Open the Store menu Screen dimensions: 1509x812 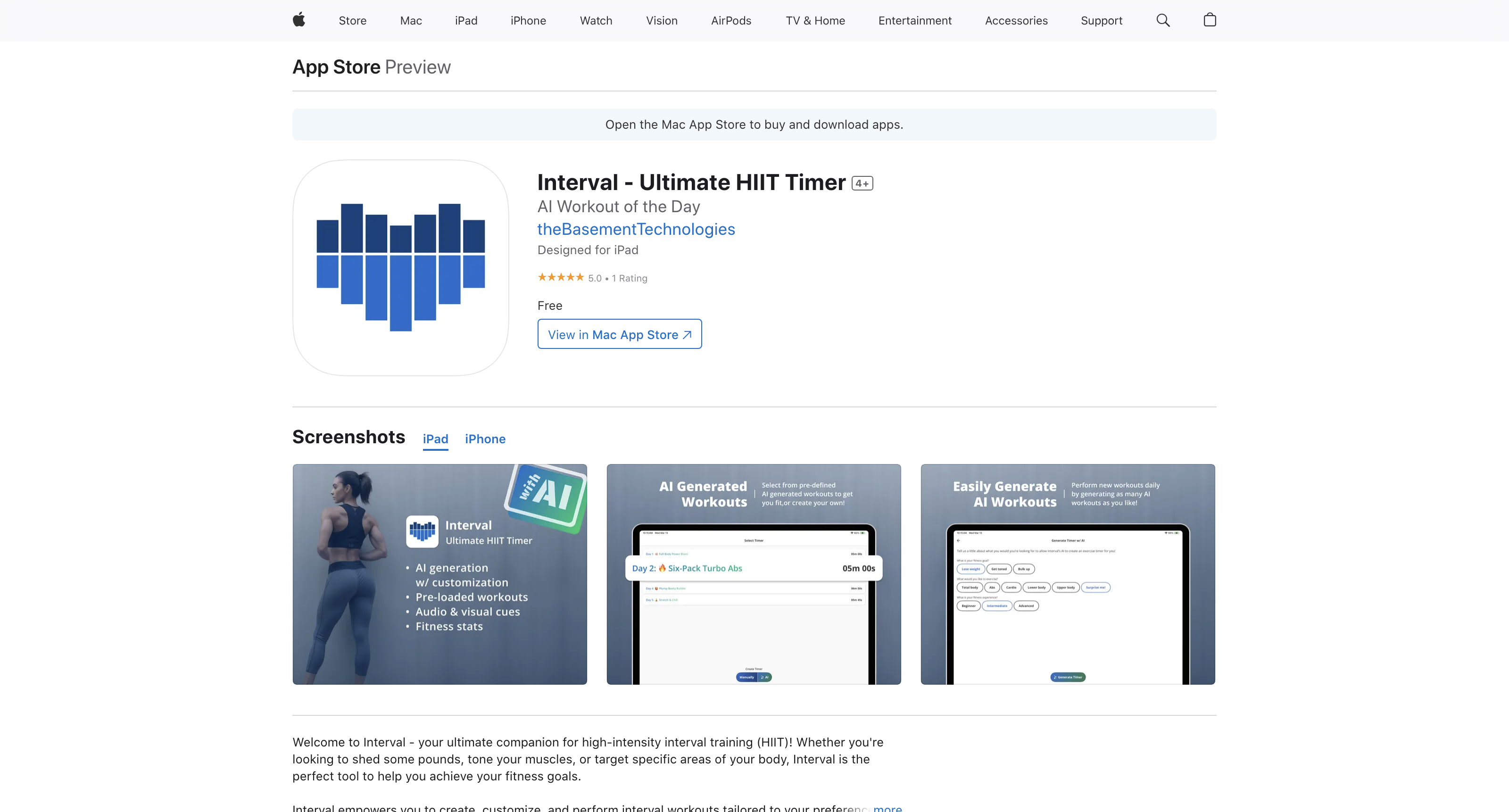pyautogui.click(x=353, y=20)
